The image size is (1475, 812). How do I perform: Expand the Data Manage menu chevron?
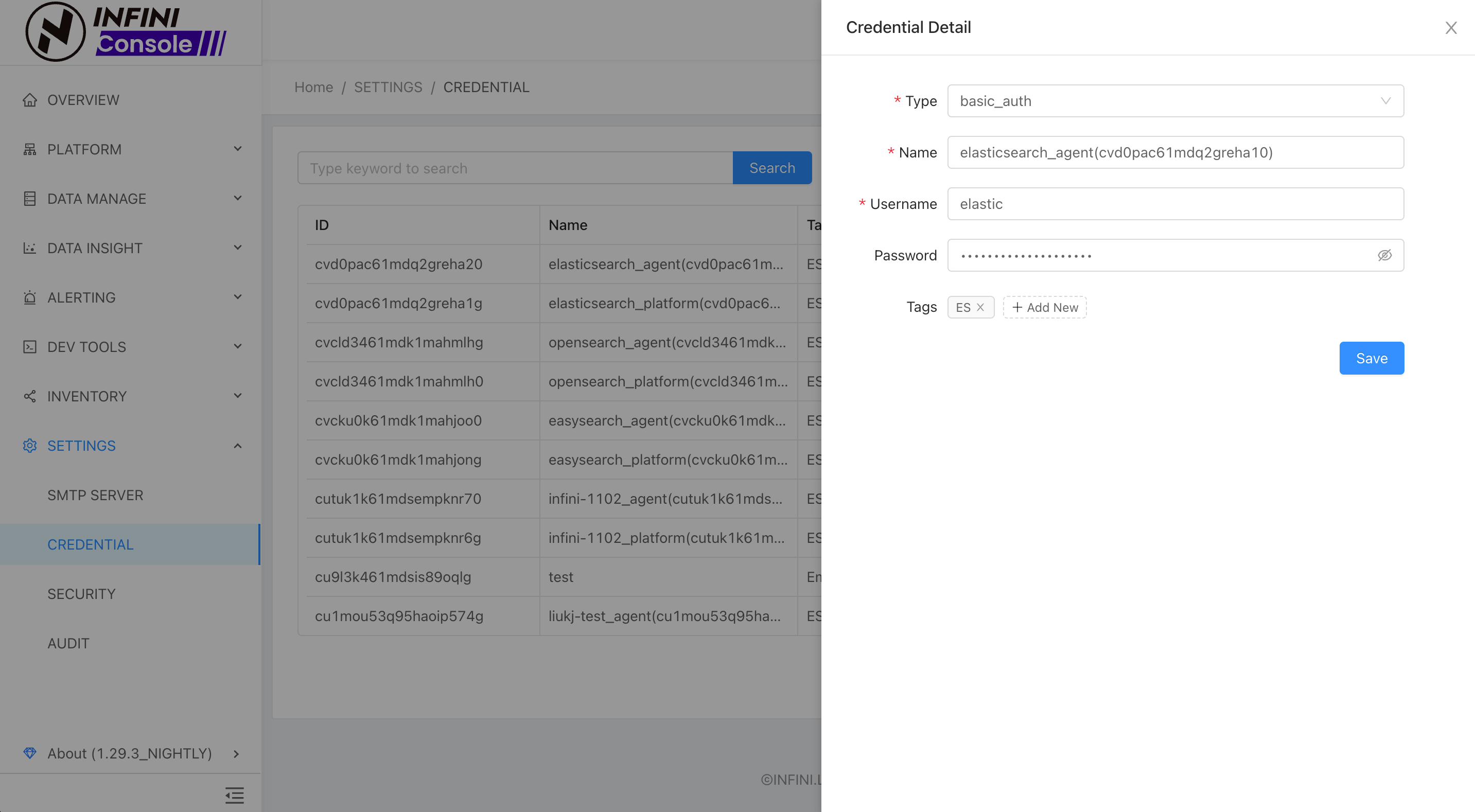tap(238, 199)
